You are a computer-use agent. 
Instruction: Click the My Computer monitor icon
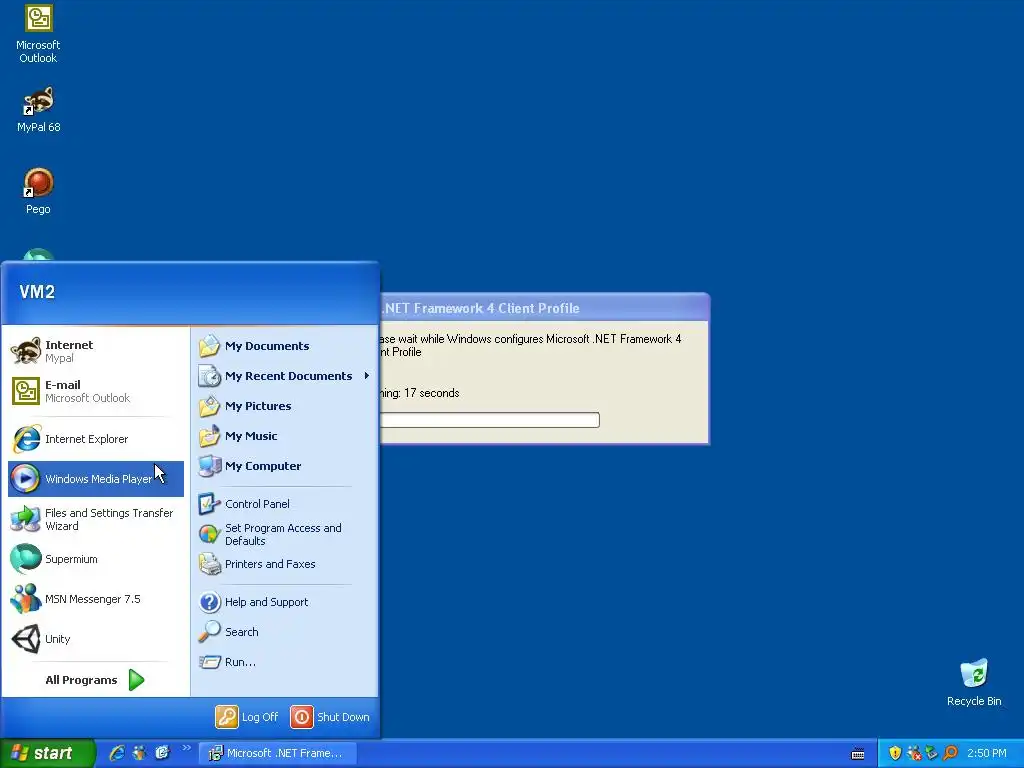(x=210, y=466)
